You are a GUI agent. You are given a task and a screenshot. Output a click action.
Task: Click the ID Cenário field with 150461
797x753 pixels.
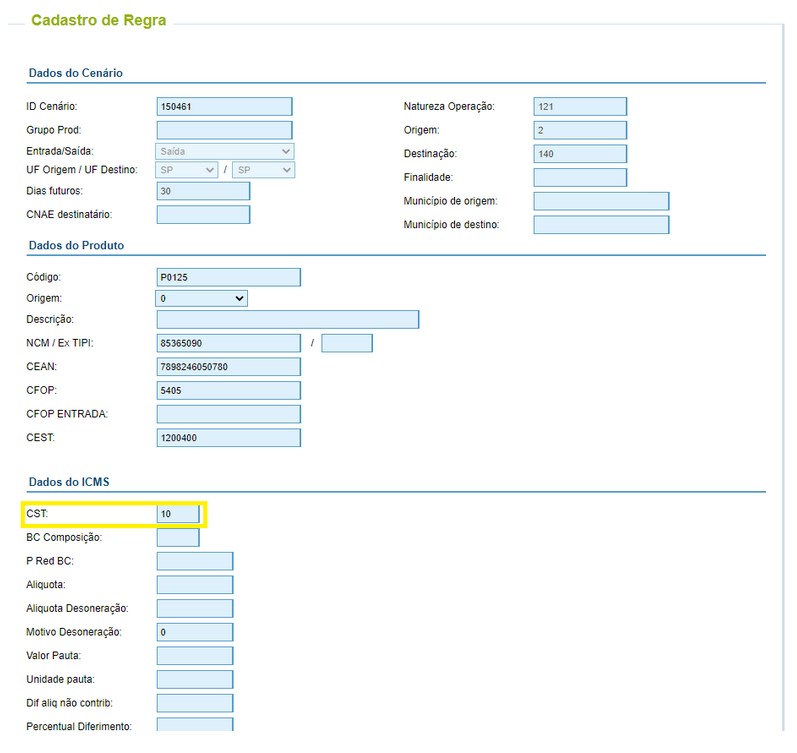224,107
